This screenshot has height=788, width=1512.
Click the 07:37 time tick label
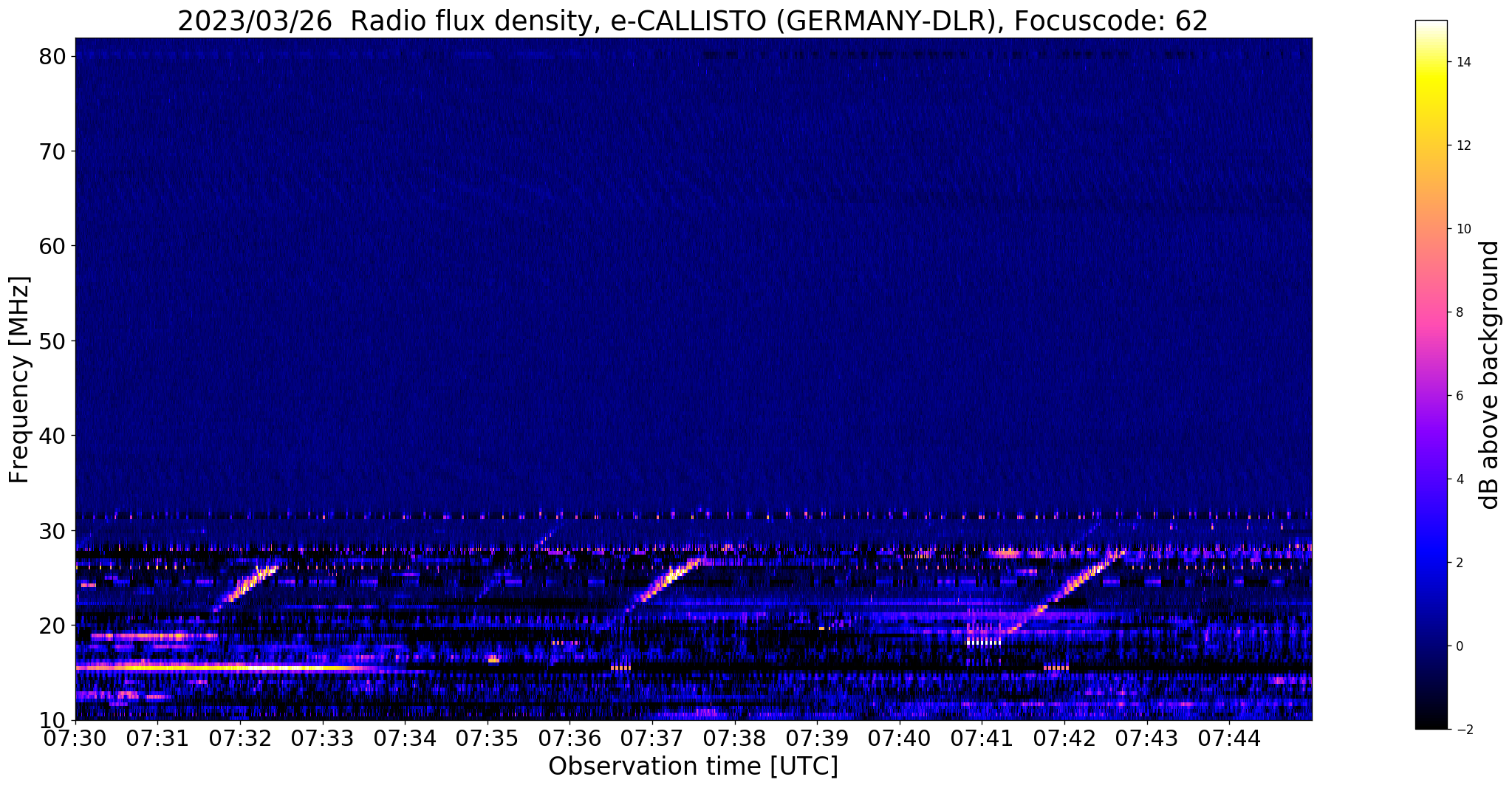coord(652,738)
